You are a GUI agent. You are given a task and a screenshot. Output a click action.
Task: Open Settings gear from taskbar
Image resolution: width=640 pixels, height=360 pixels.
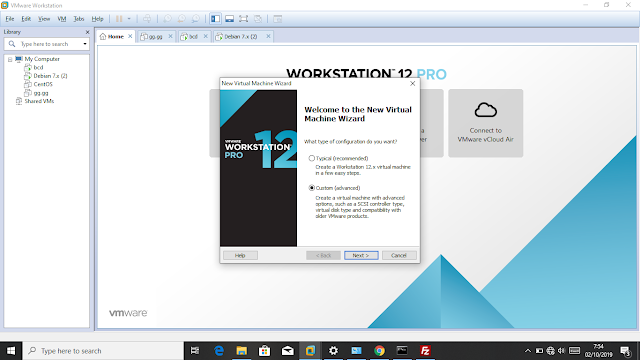[x=333, y=351]
